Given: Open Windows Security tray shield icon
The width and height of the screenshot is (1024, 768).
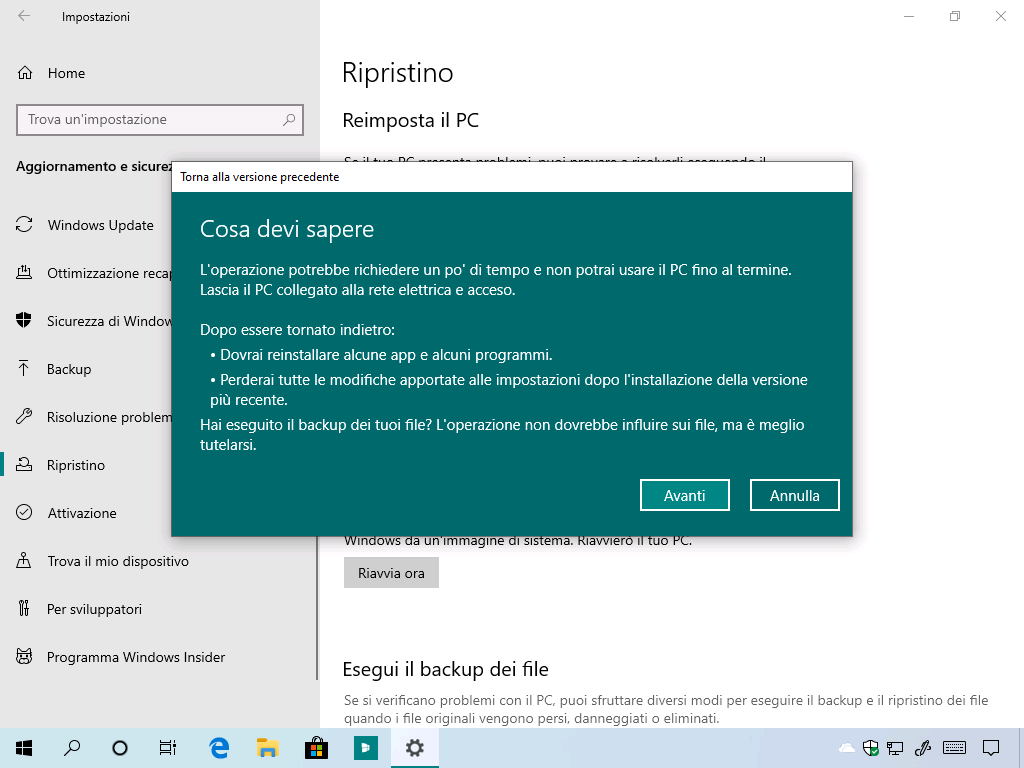Looking at the screenshot, I should [x=871, y=748].
